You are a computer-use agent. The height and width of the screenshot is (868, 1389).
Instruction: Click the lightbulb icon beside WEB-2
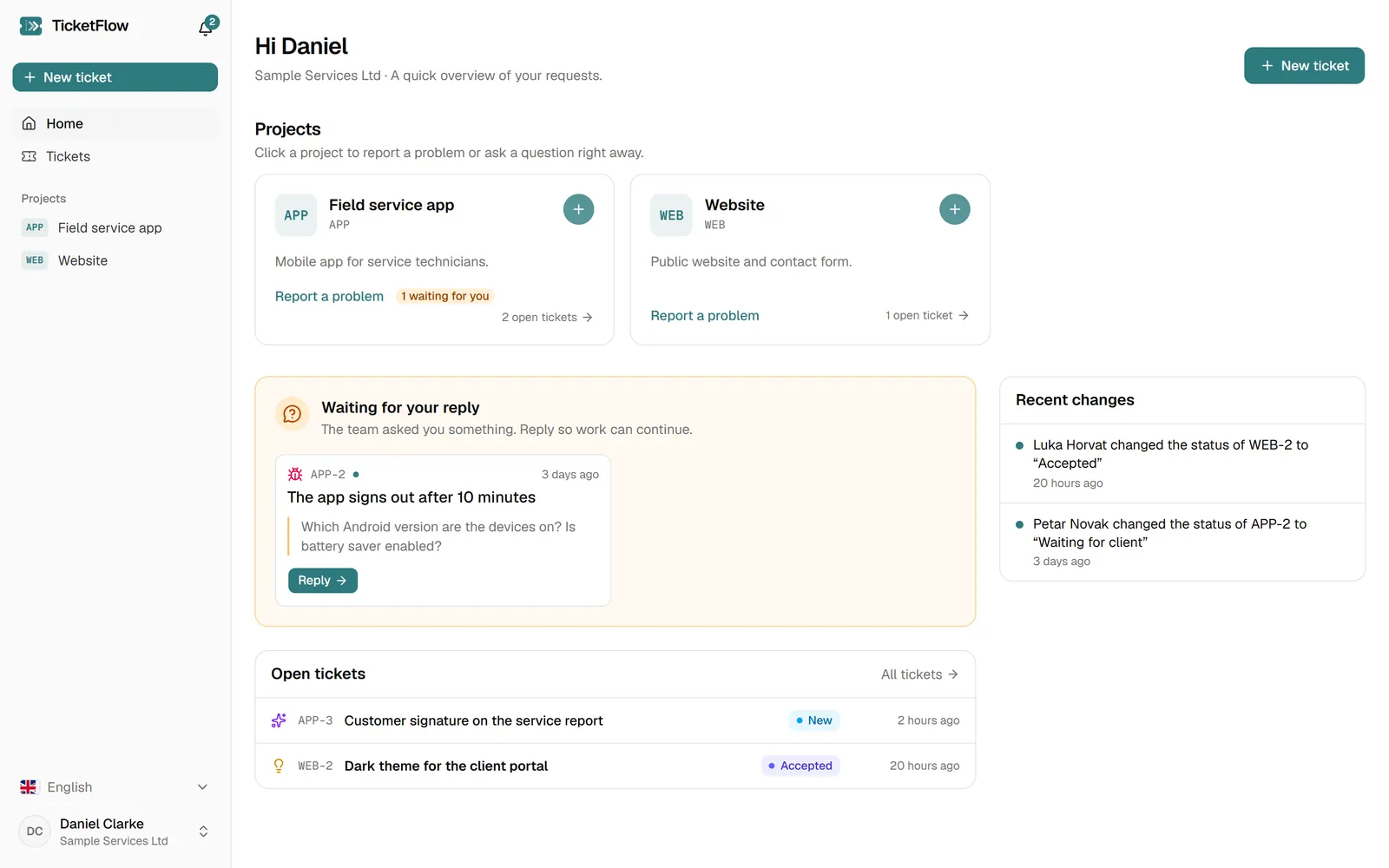pyautogui.click(x=279, y=766)
